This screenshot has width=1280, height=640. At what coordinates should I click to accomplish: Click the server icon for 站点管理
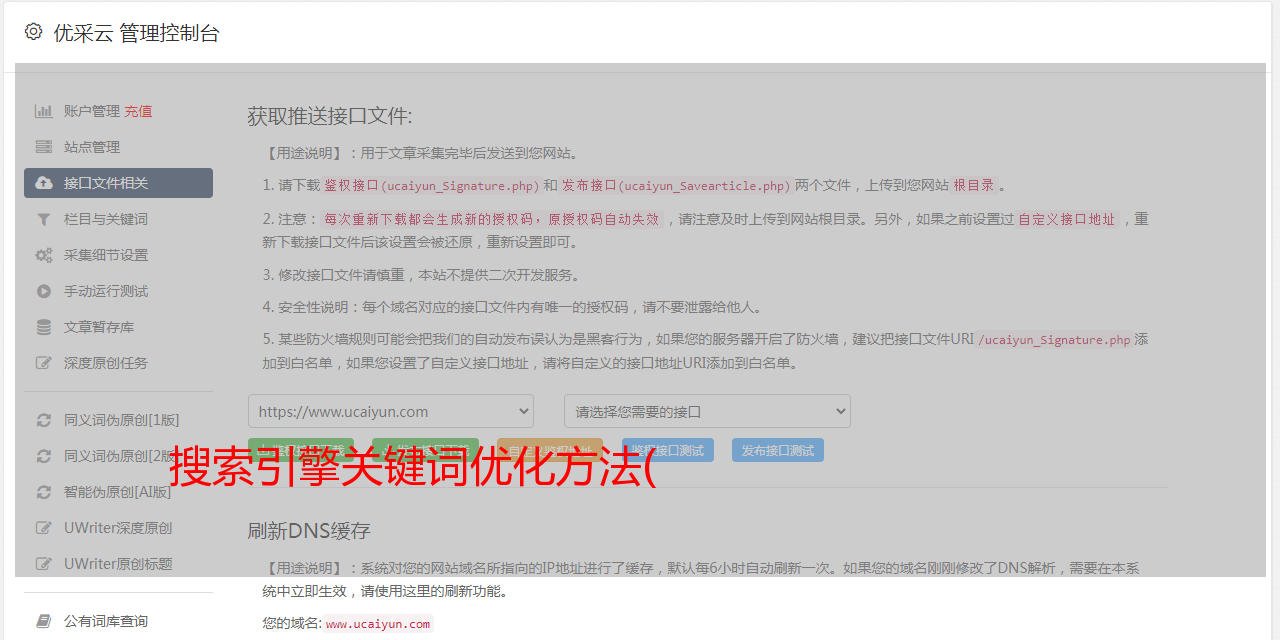click(44, 147)
